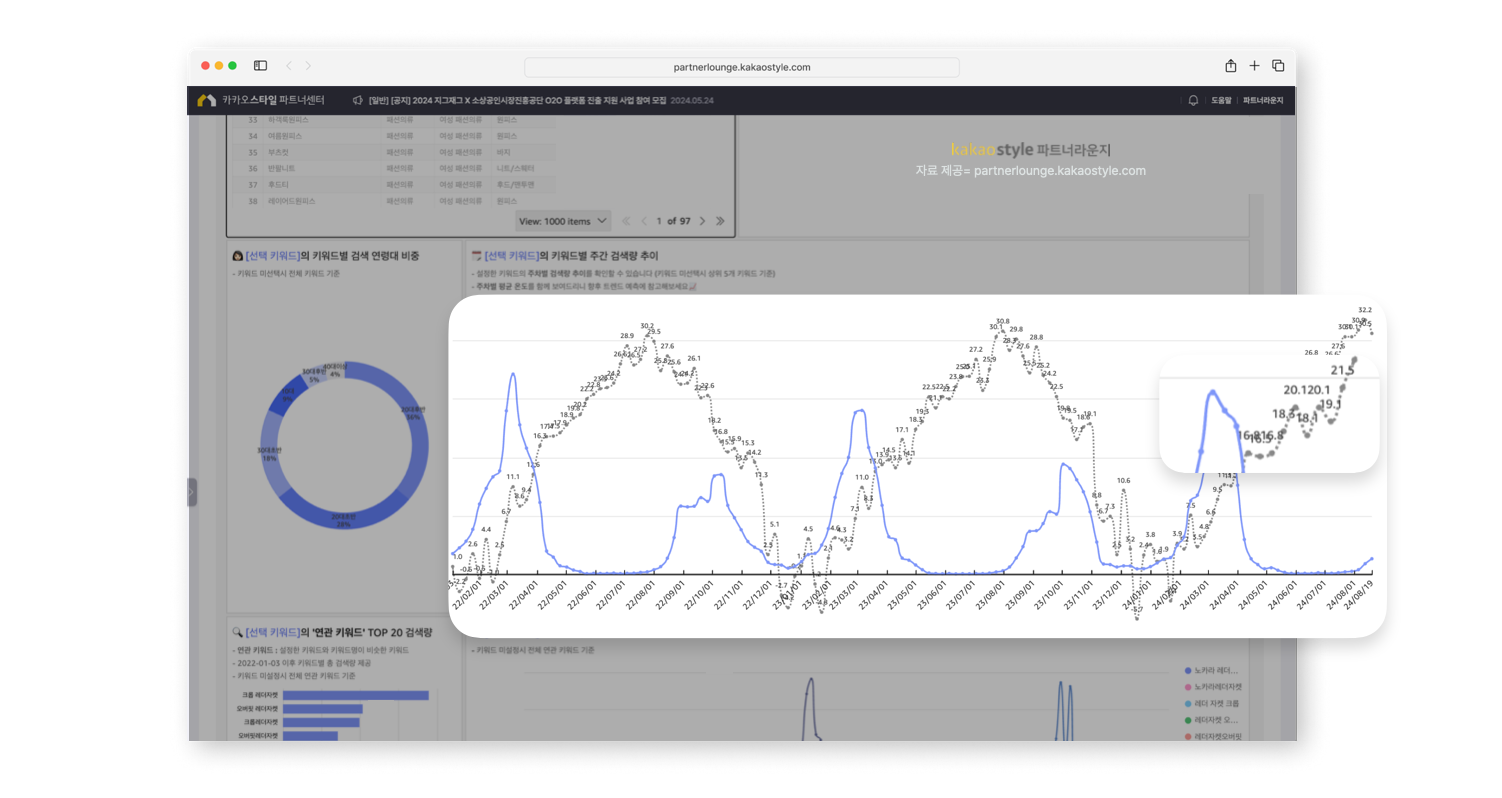This screenshot has height=798, width=1502.
Task: Jump to the last table page
Action: click(720, 221)
